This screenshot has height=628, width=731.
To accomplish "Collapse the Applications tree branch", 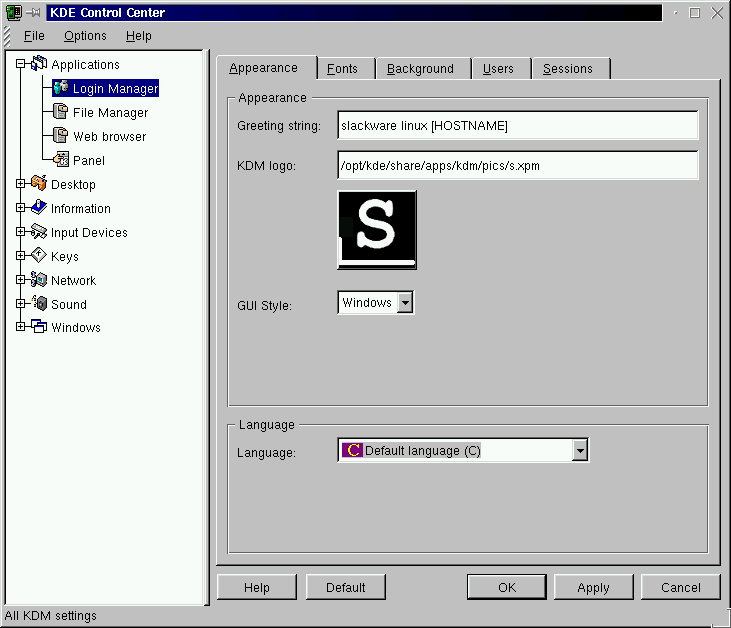I will (20, 63).
